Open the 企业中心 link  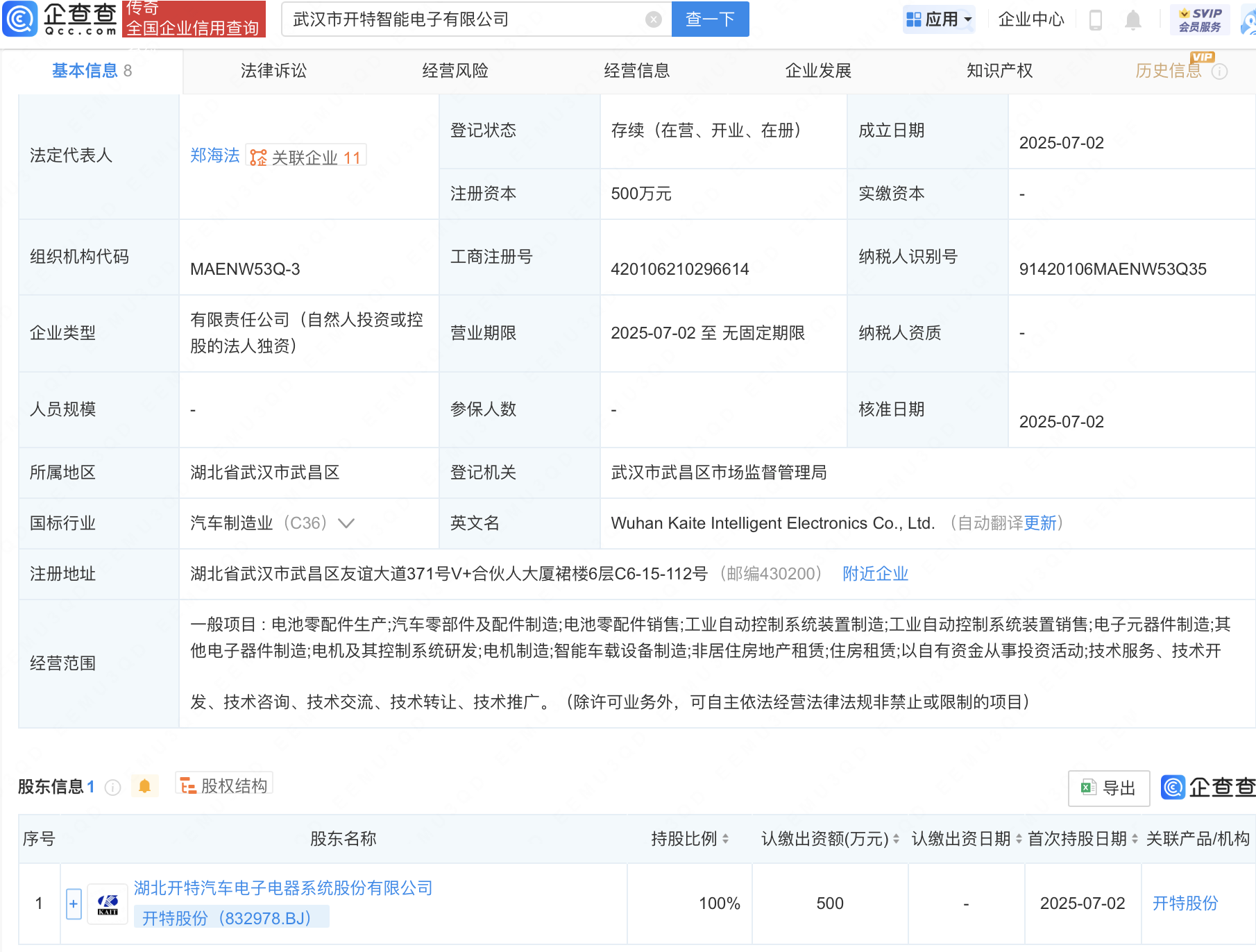coord(1031,19)
